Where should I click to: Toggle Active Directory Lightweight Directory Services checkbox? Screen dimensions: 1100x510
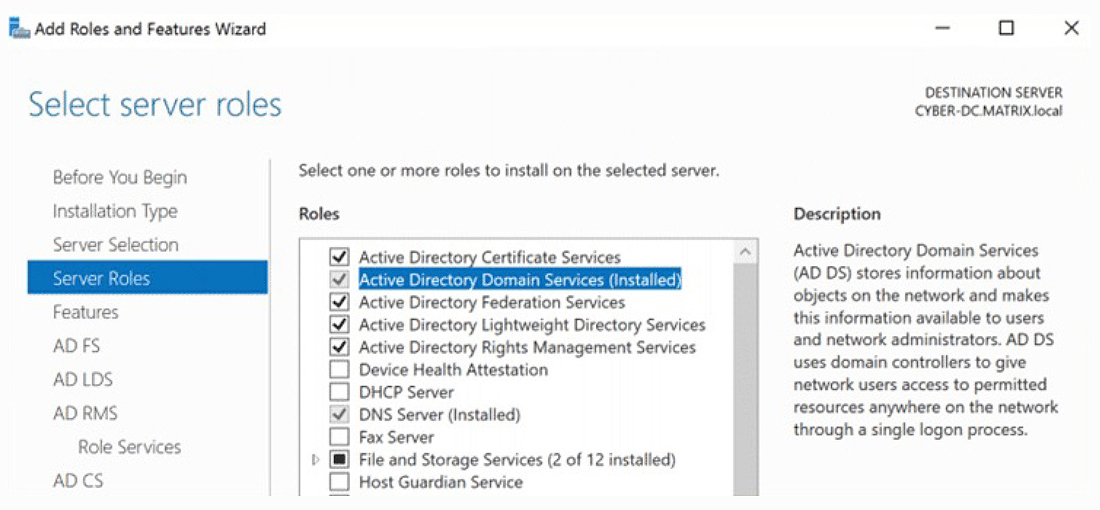tap(340, 325)
